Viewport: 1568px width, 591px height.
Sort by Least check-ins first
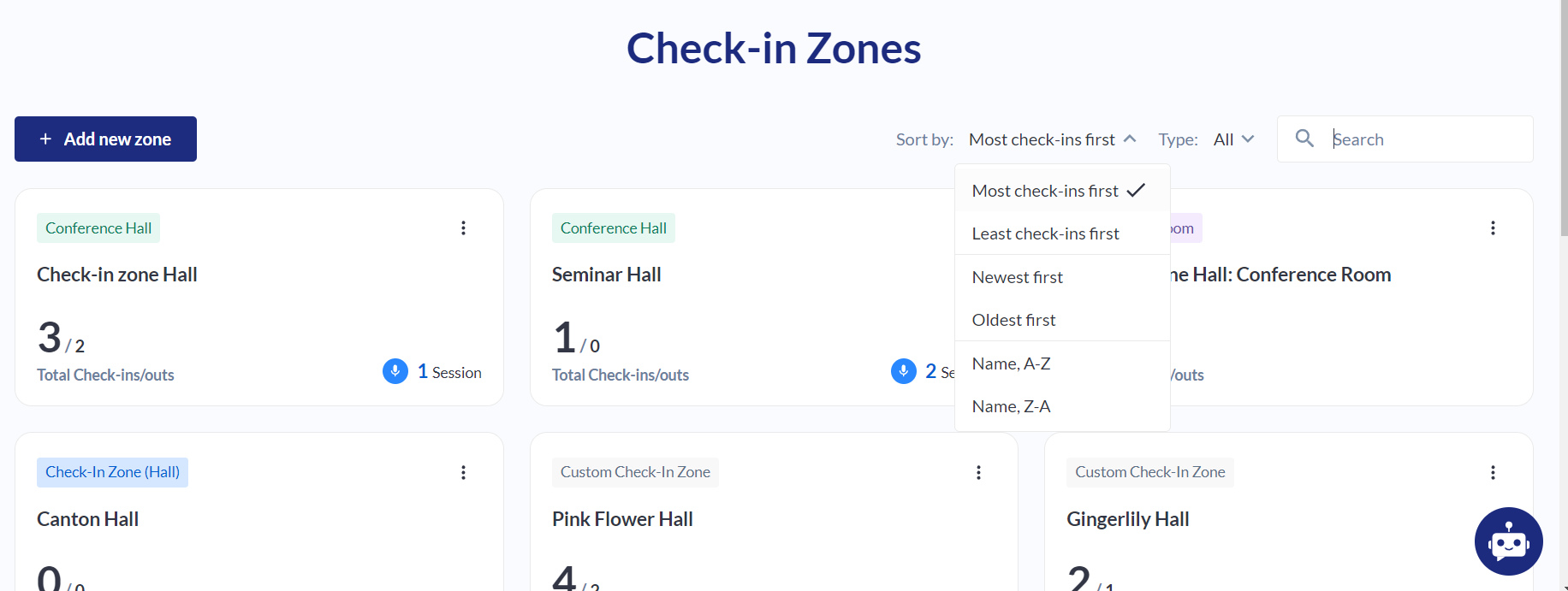(1045, 233)
